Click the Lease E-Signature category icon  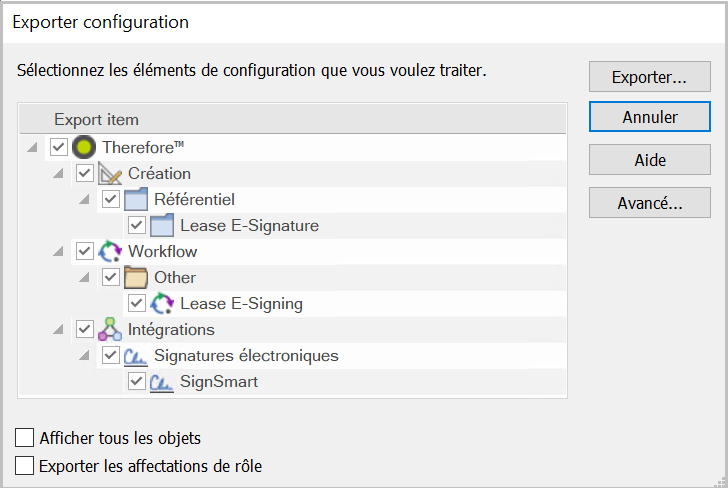(x=162, y=225)
